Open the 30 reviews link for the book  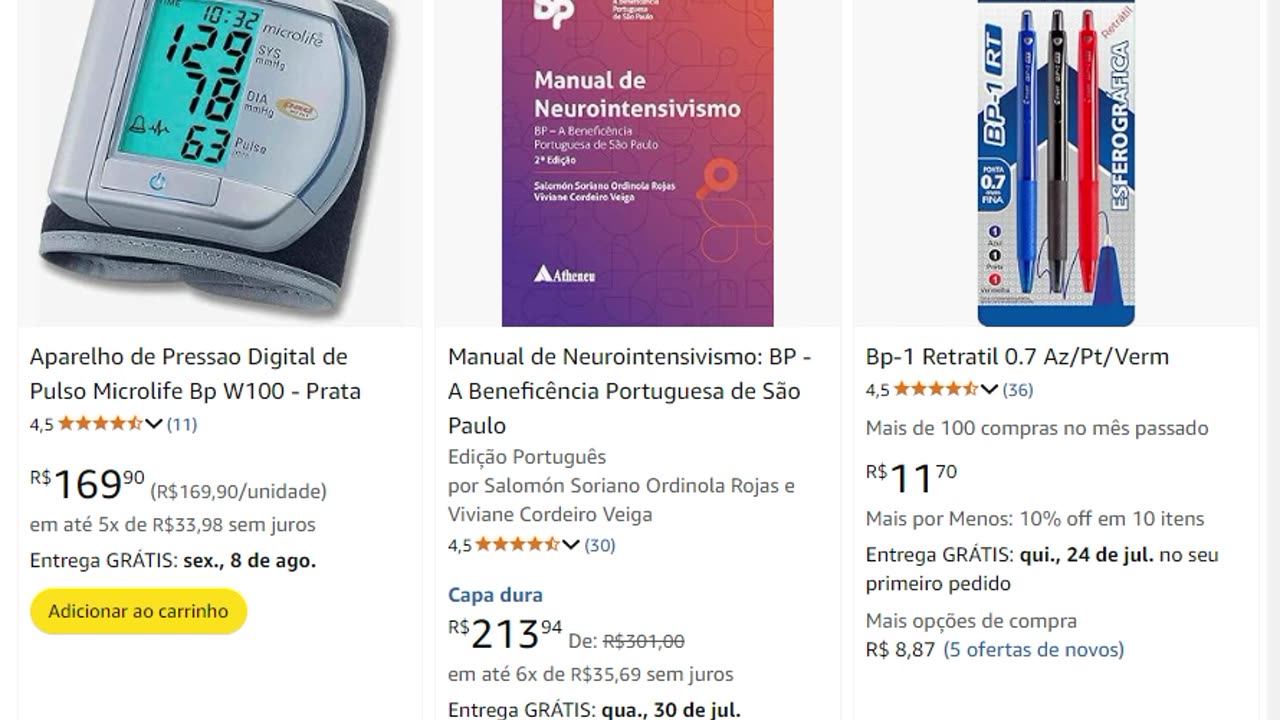tap(600, 545)
